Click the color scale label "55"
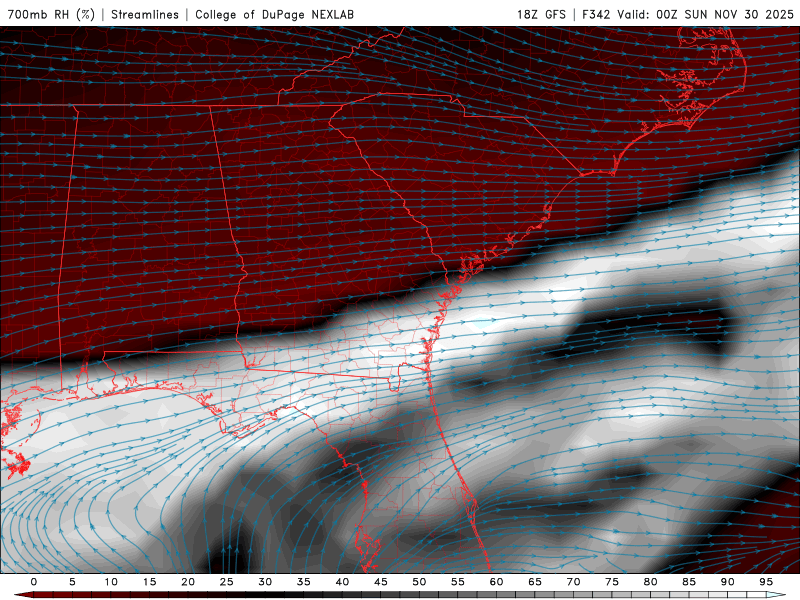 pyautogui.click(x=458, y=582)
